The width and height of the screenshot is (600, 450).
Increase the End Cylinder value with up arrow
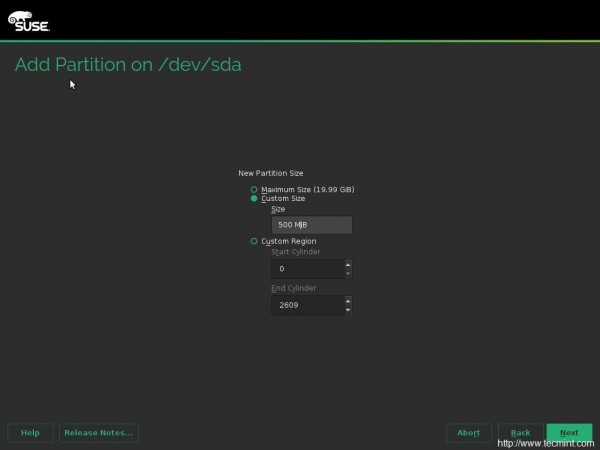(348, 301)
